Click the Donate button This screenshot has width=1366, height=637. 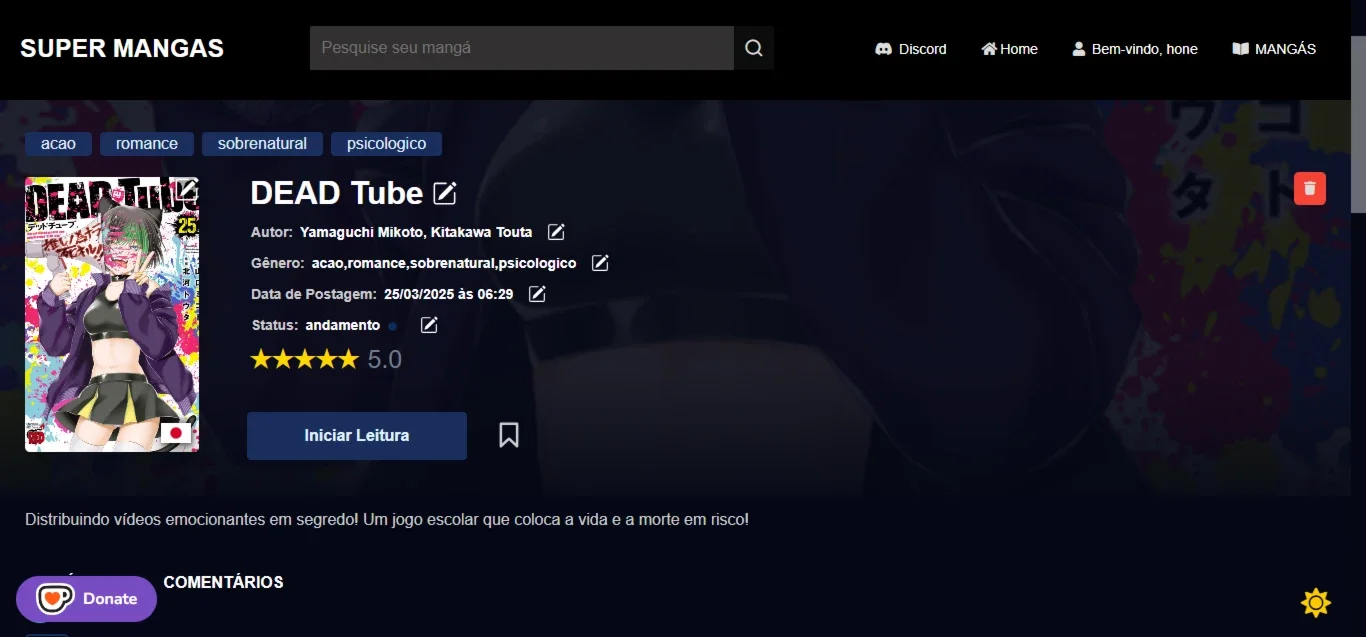(x=87, y=598)
